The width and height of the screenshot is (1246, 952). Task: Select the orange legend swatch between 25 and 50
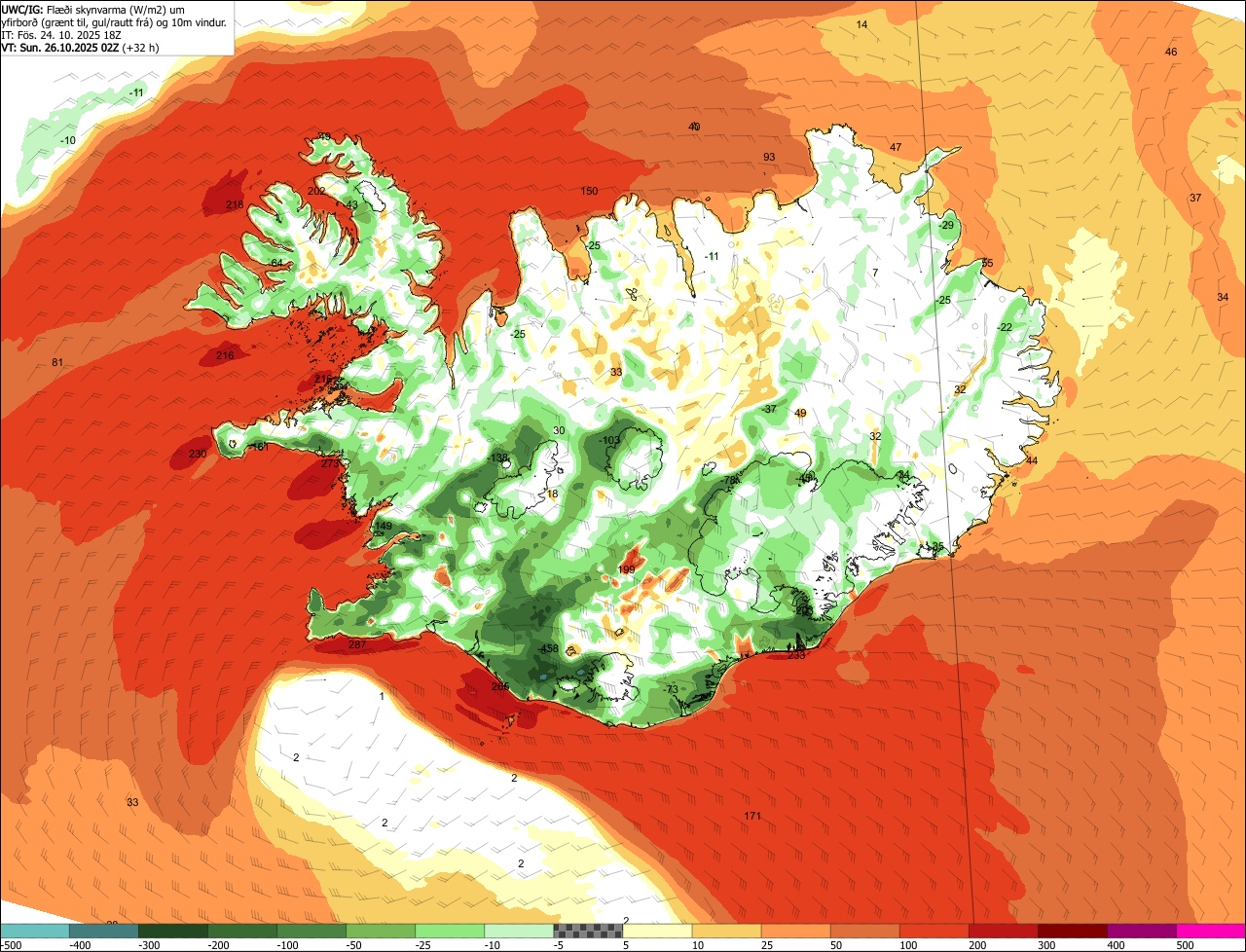(x=795, y=931)
